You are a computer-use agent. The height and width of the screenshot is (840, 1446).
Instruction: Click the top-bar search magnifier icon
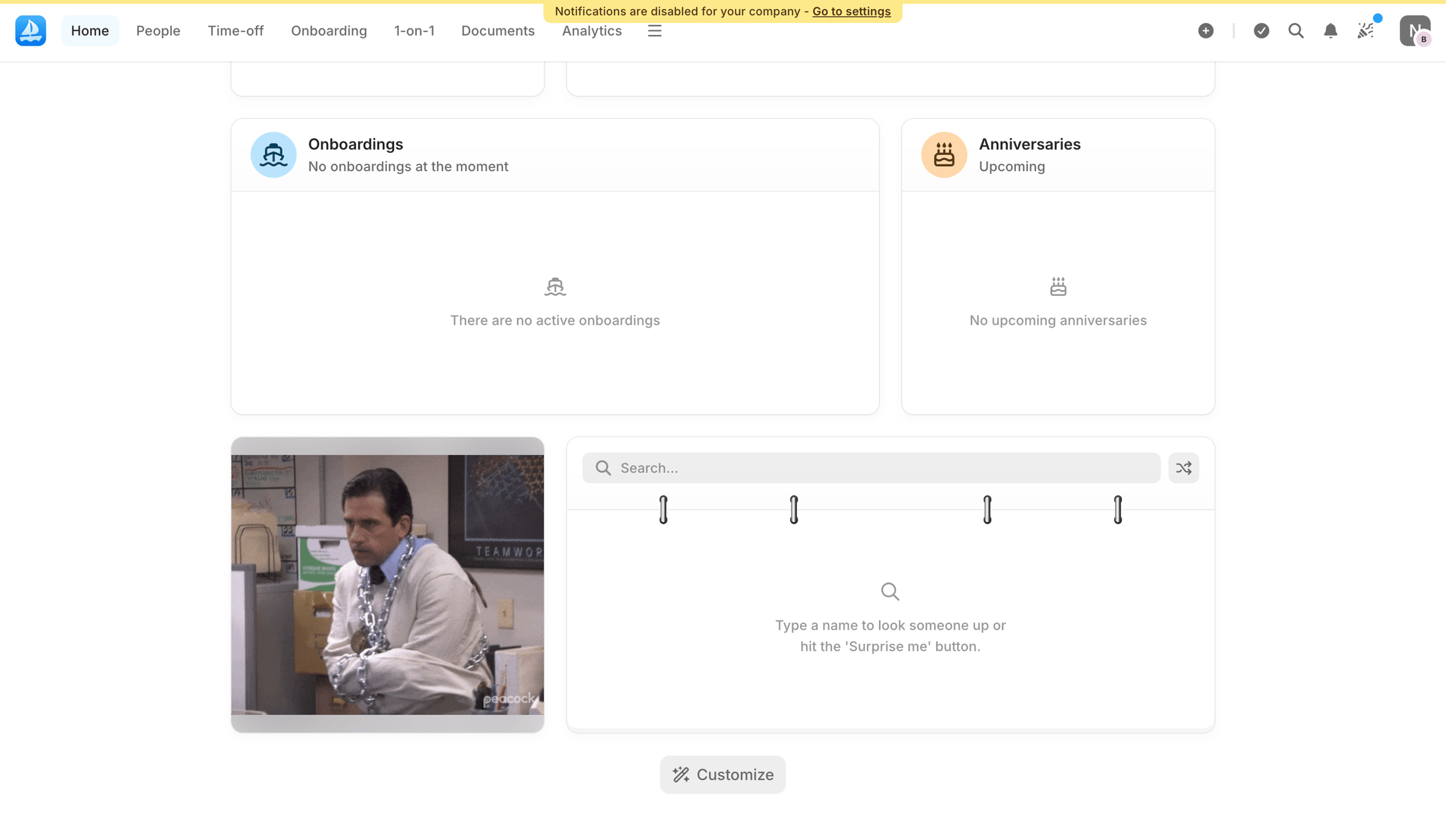pyautogui.click(x=1296, y=31)
